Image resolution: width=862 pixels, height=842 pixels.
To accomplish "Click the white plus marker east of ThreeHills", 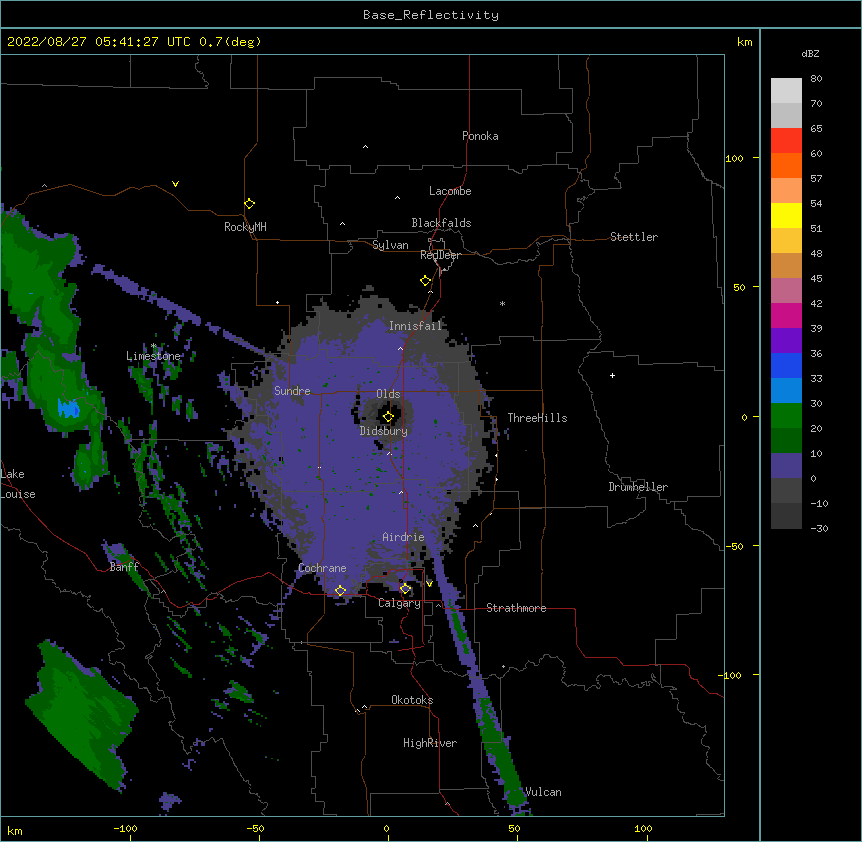I will (x=612, y=375).
